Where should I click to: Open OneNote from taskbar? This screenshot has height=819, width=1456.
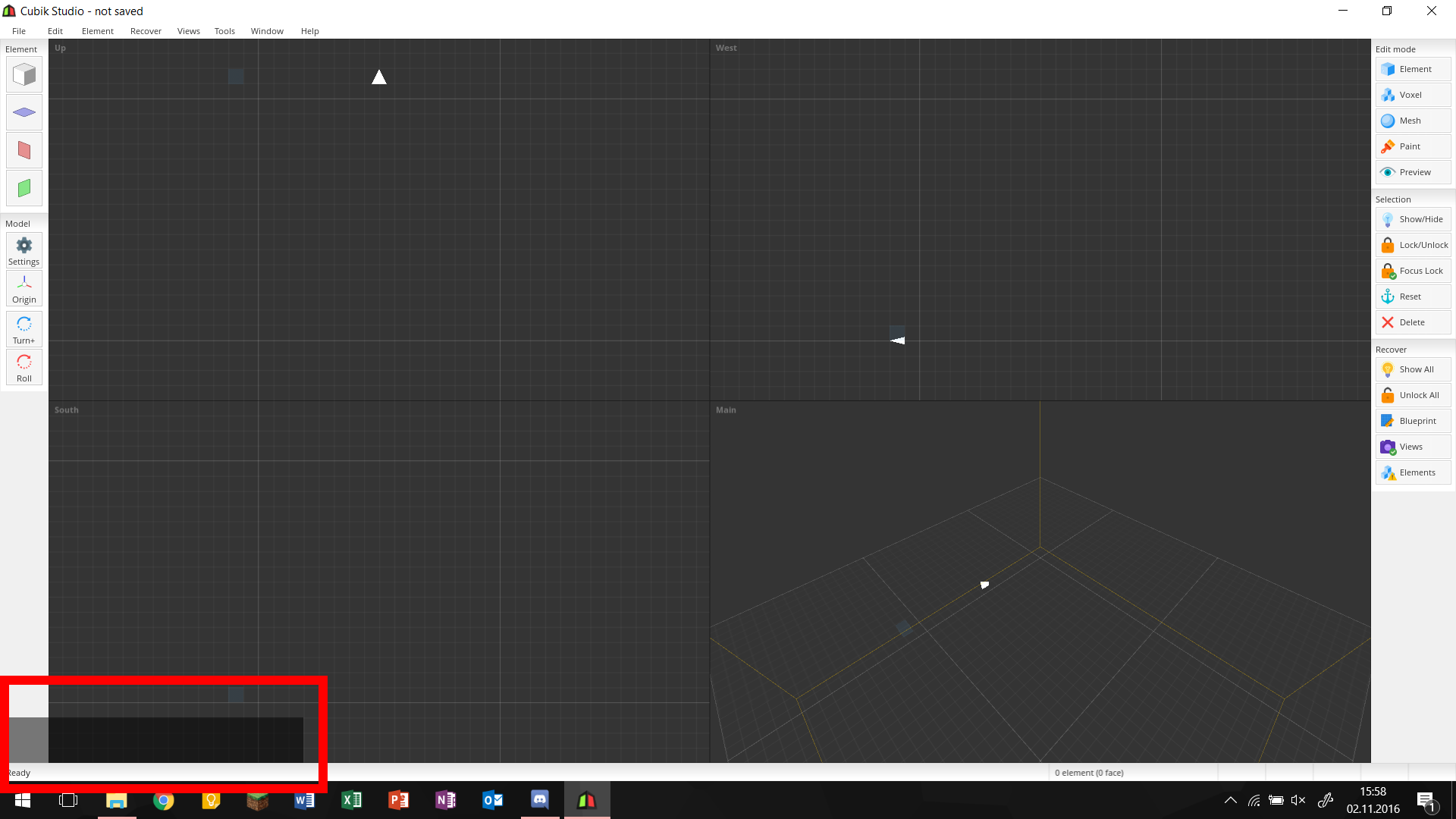pyautogui.click(x=445, y=800)
